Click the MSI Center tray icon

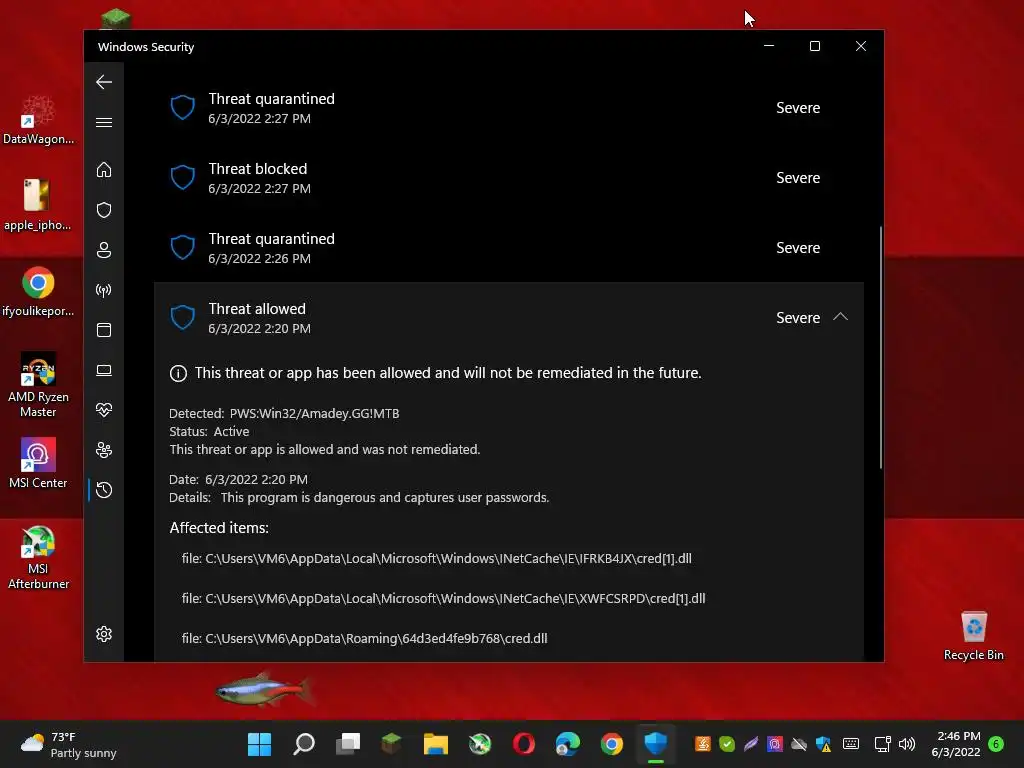775,744
